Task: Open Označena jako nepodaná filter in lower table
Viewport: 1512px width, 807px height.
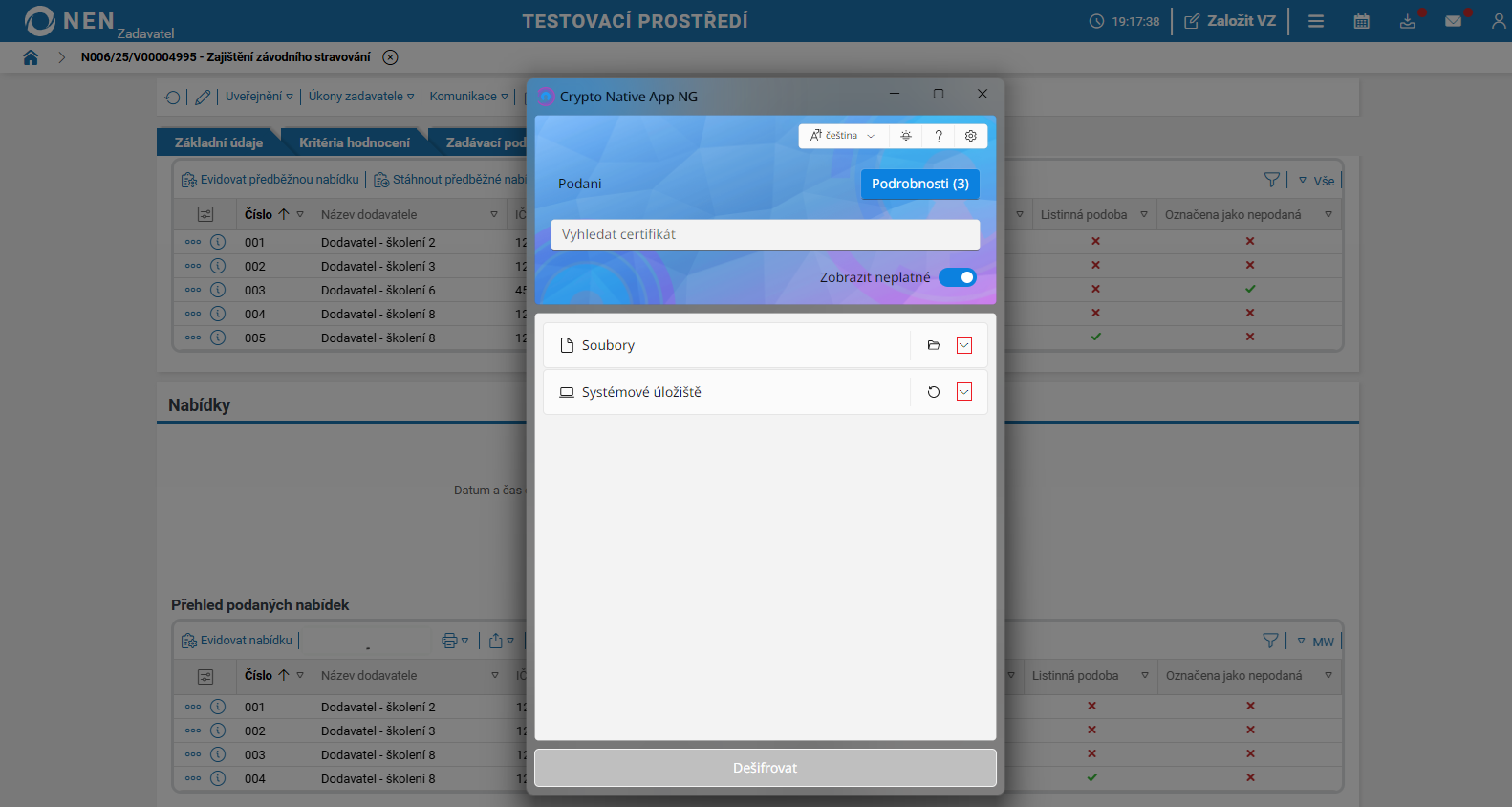Action: tap(1328, 676)
